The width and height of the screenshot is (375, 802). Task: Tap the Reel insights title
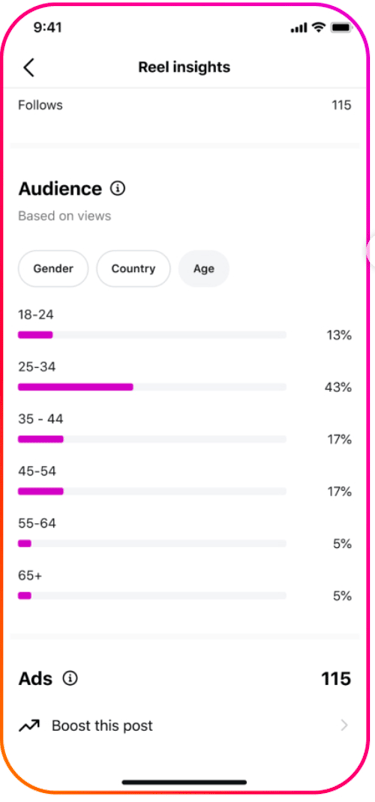click(x=184, y=67)
